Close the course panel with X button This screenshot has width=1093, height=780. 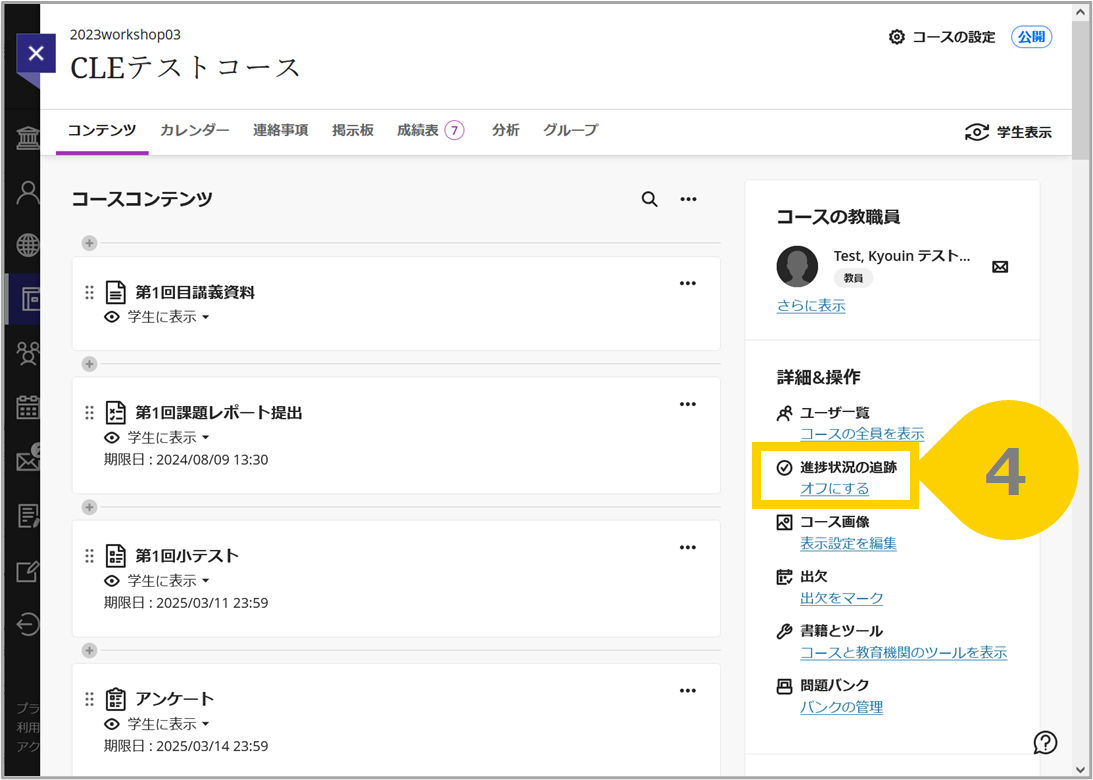tap(36, 54)
